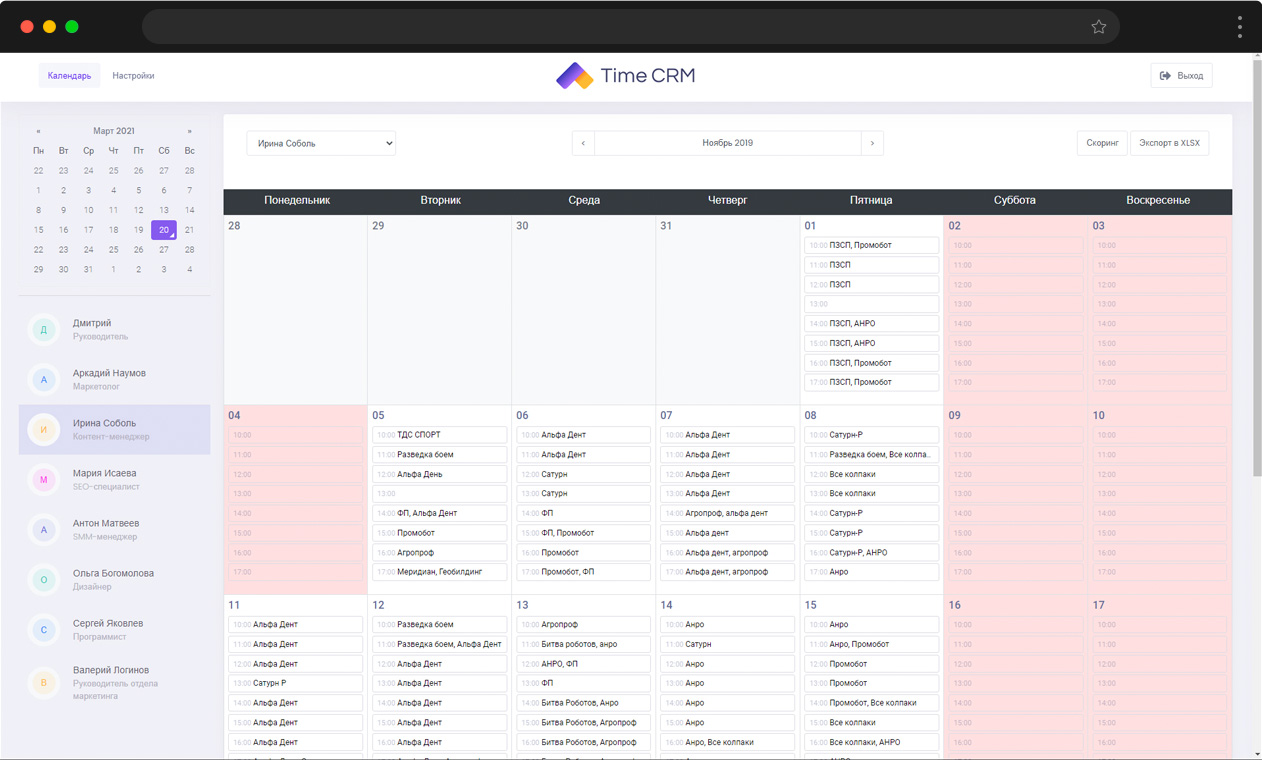The image size is (1262, 760).
Task: Click the Экспорт в XLSX button
Action: [1169, 143]
